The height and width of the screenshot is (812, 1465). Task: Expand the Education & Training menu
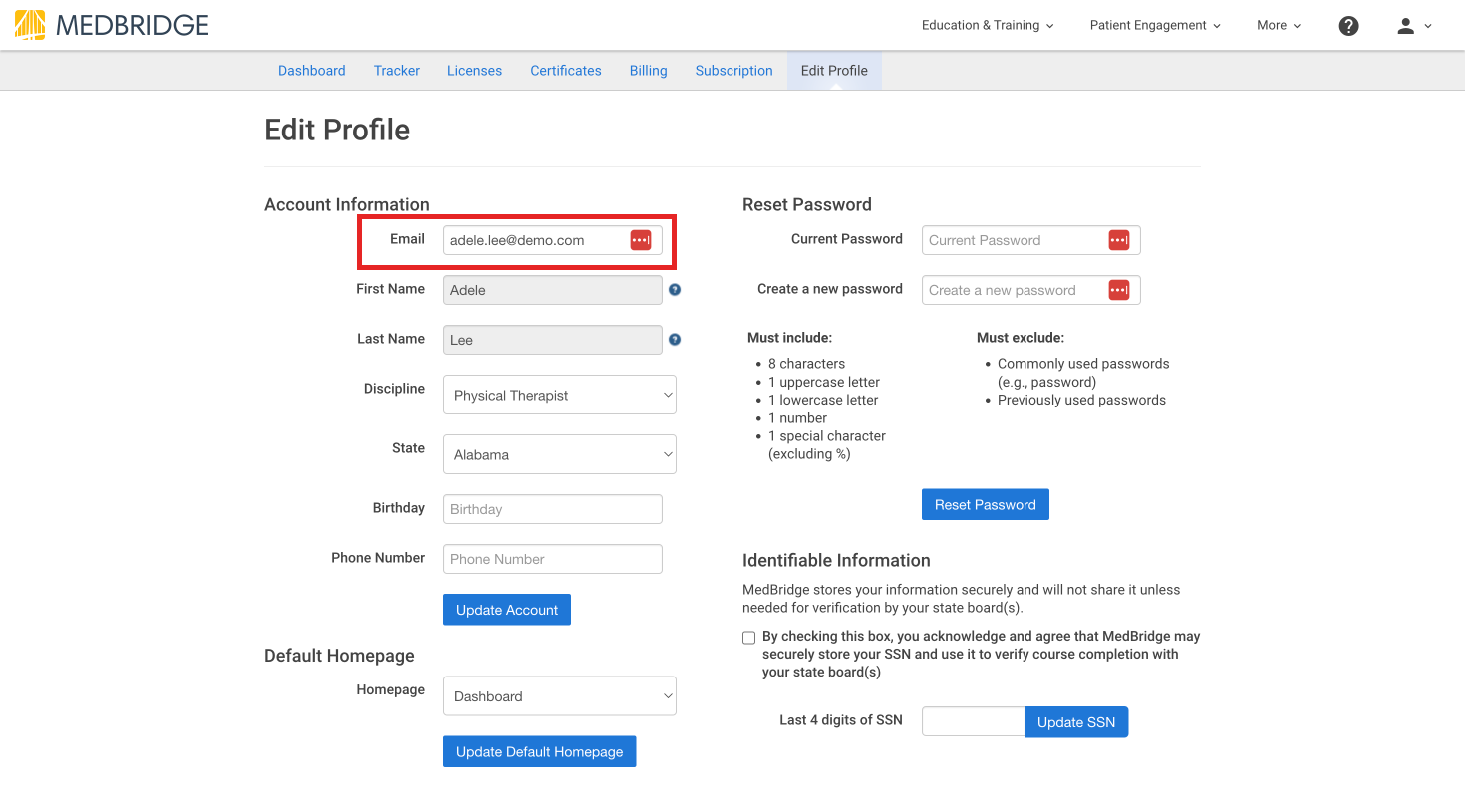click(988, 26)
